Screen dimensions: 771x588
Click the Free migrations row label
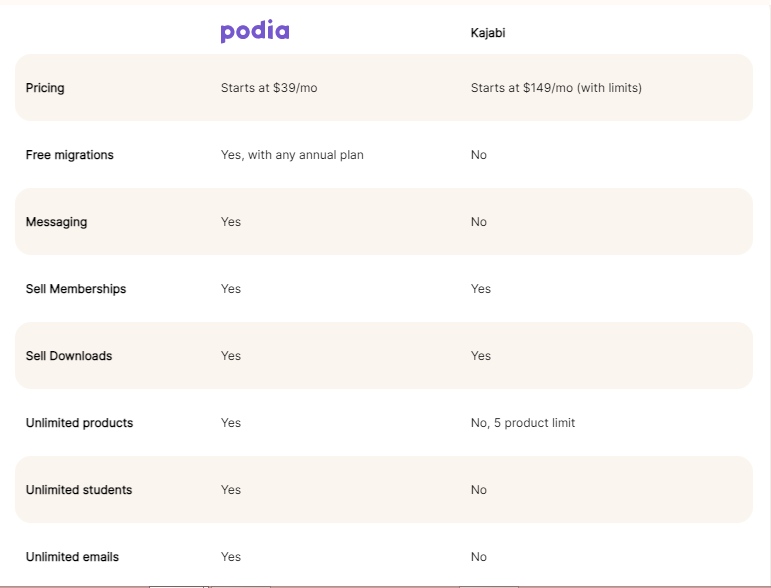pos(69,155)
